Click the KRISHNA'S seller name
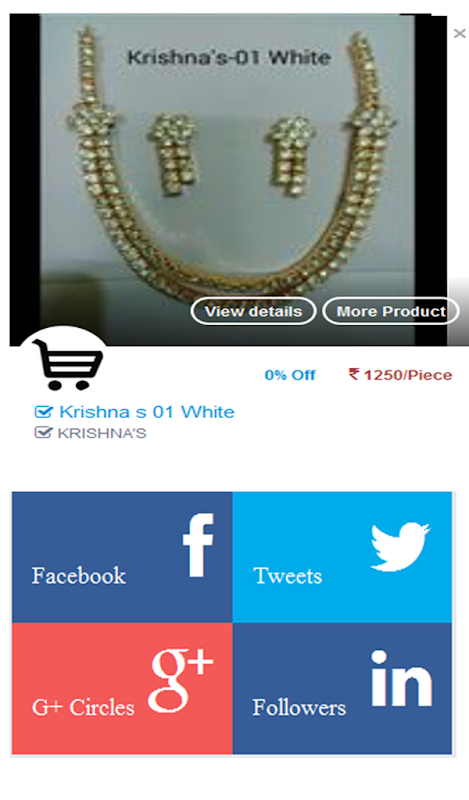The height and width of the screenshot is (800, 469). tap(102, 433)
